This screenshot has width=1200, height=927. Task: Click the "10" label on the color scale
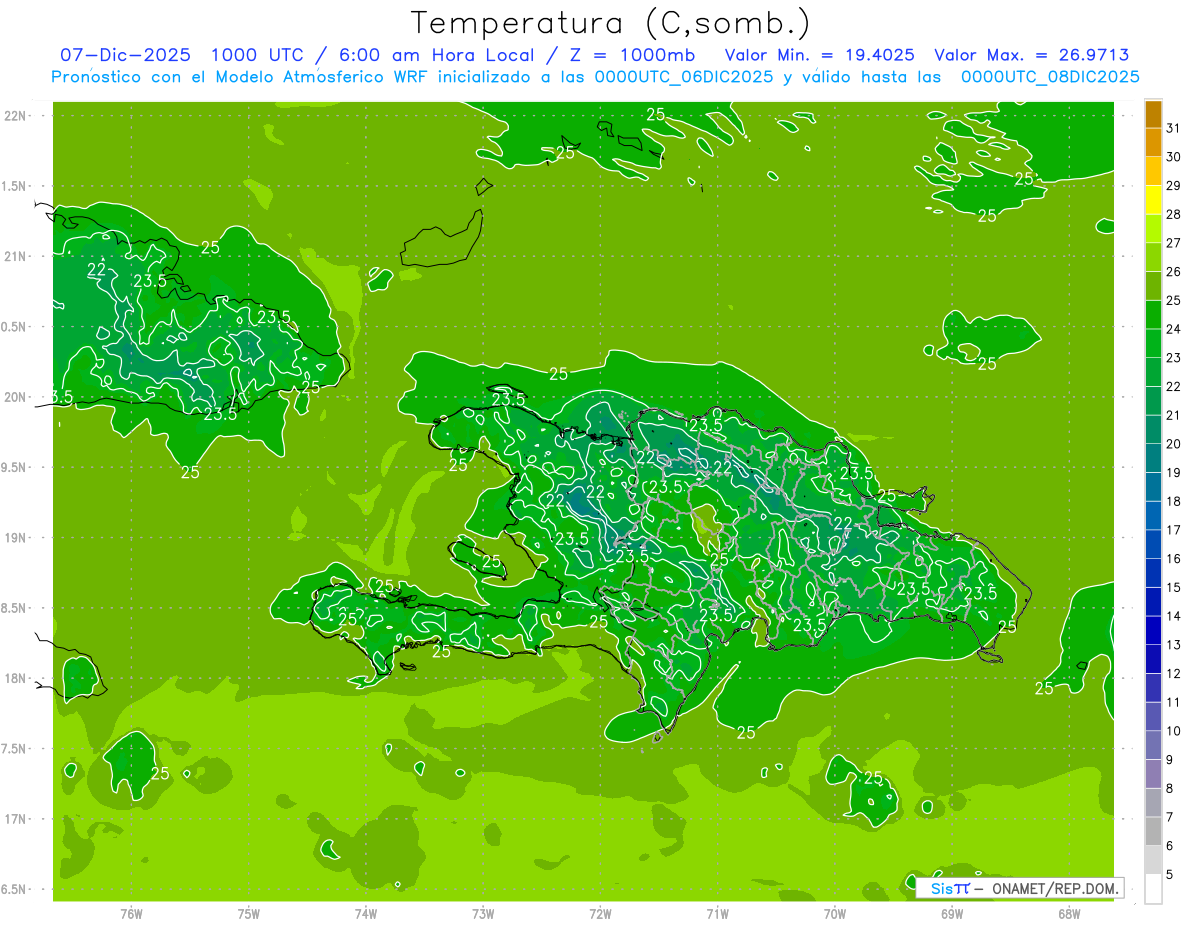tap(1174, 731)
